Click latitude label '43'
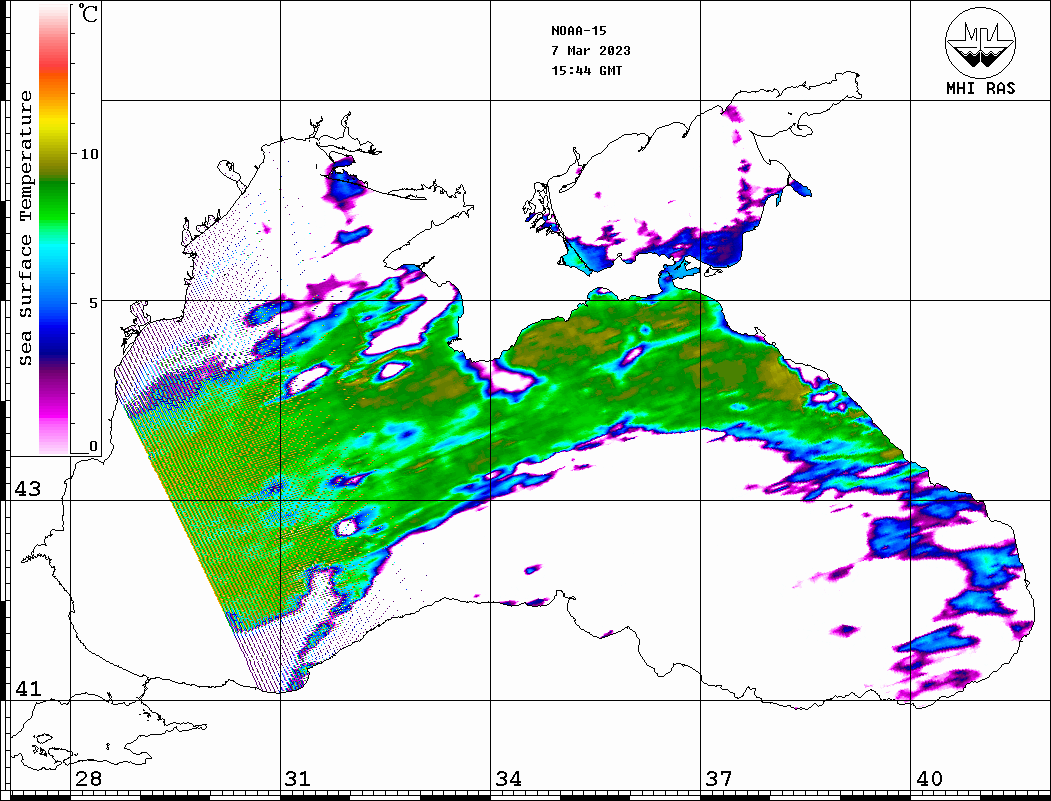 27,489
